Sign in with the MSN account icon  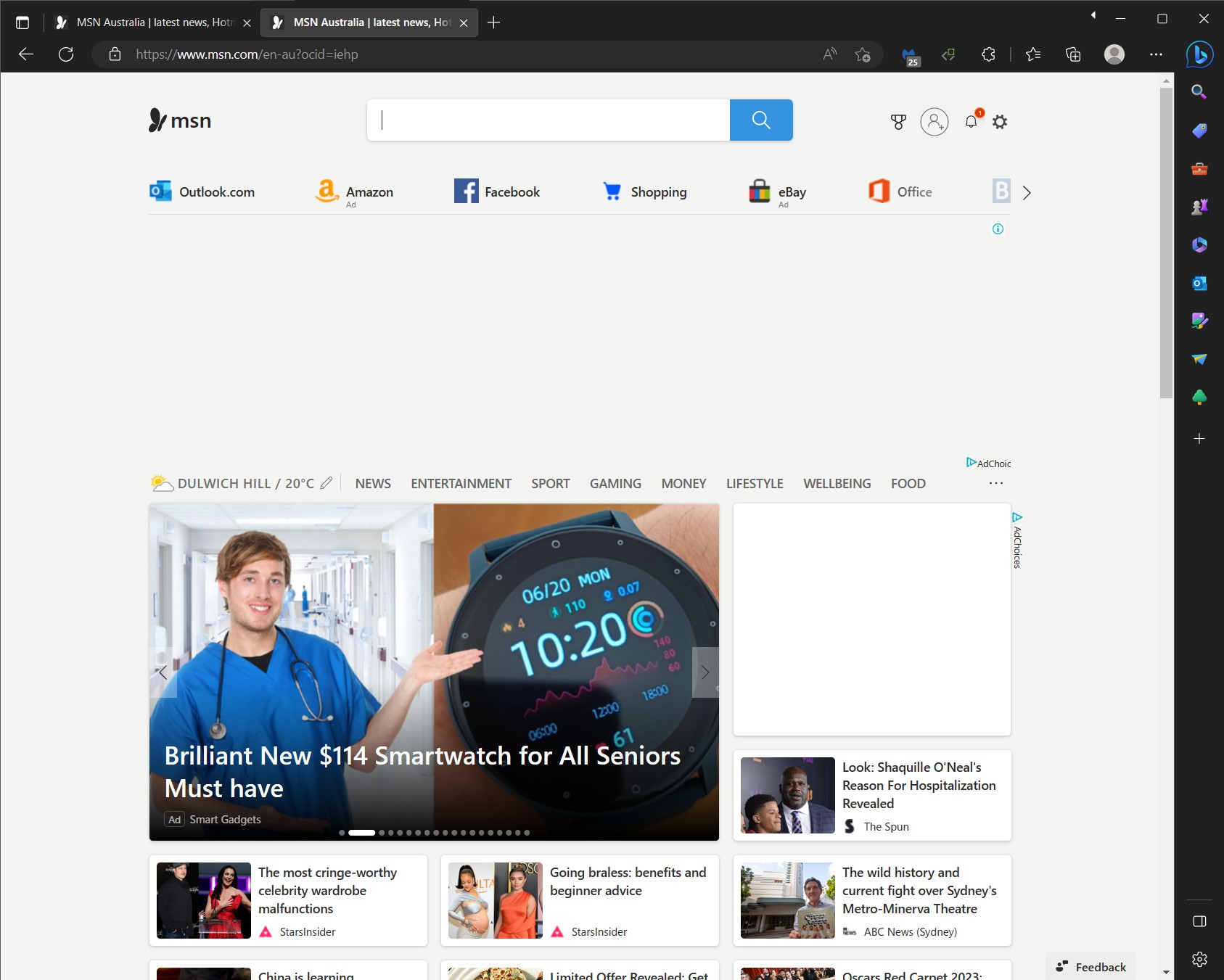(935, 122)
